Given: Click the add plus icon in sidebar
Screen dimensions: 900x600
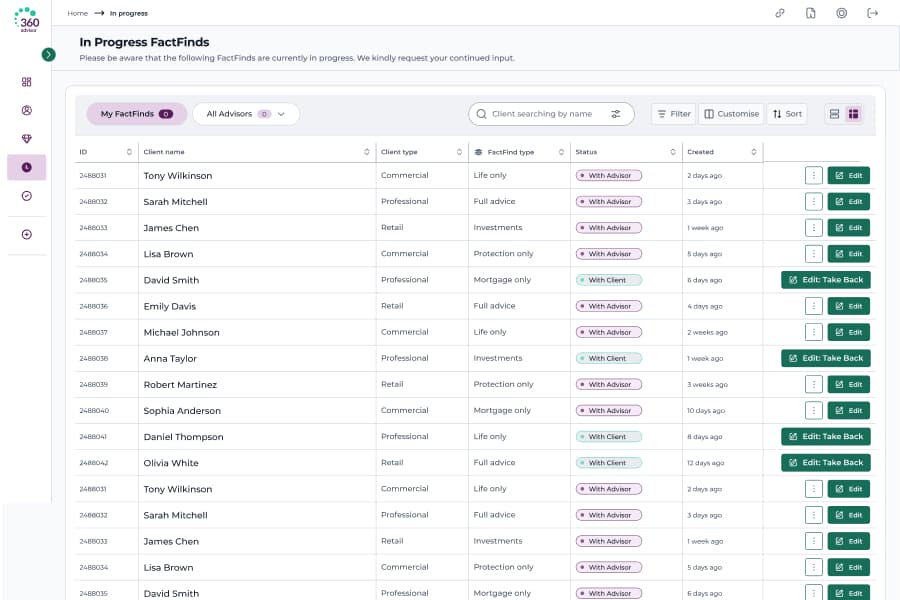Looking at the screenshot, I should click(26, 234).
